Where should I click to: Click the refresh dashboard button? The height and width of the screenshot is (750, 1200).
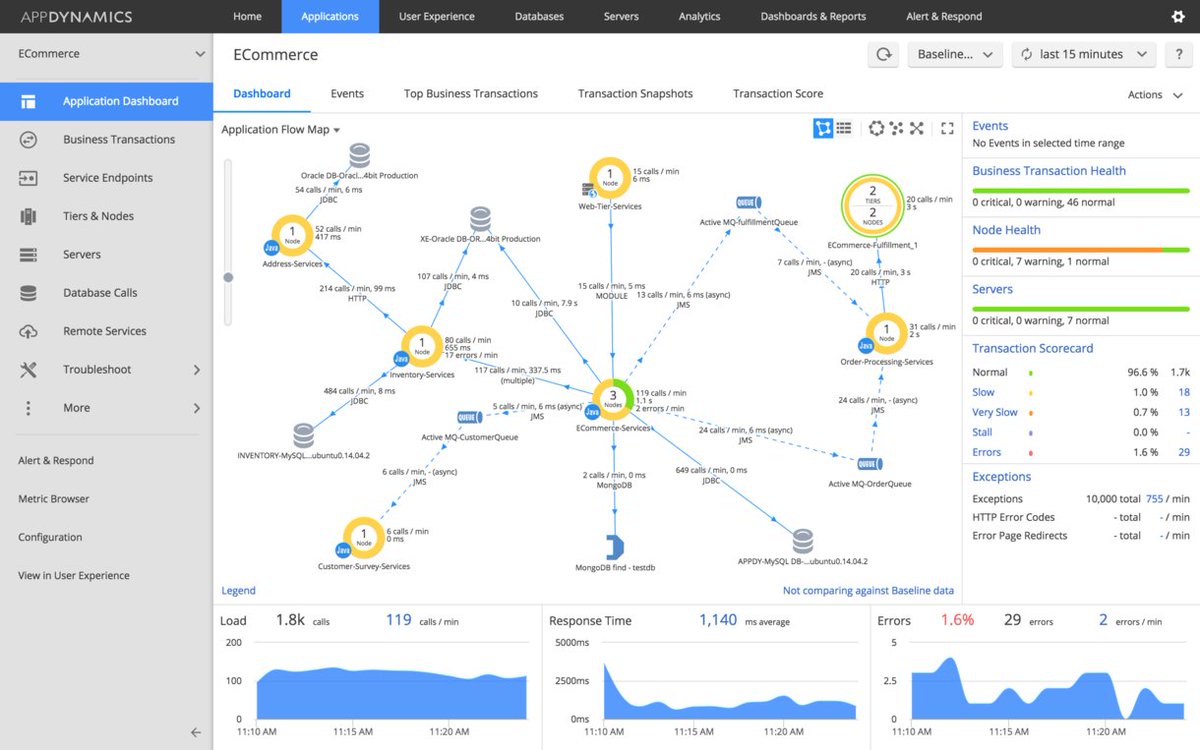pyautogui.click(x=884, y=54)
